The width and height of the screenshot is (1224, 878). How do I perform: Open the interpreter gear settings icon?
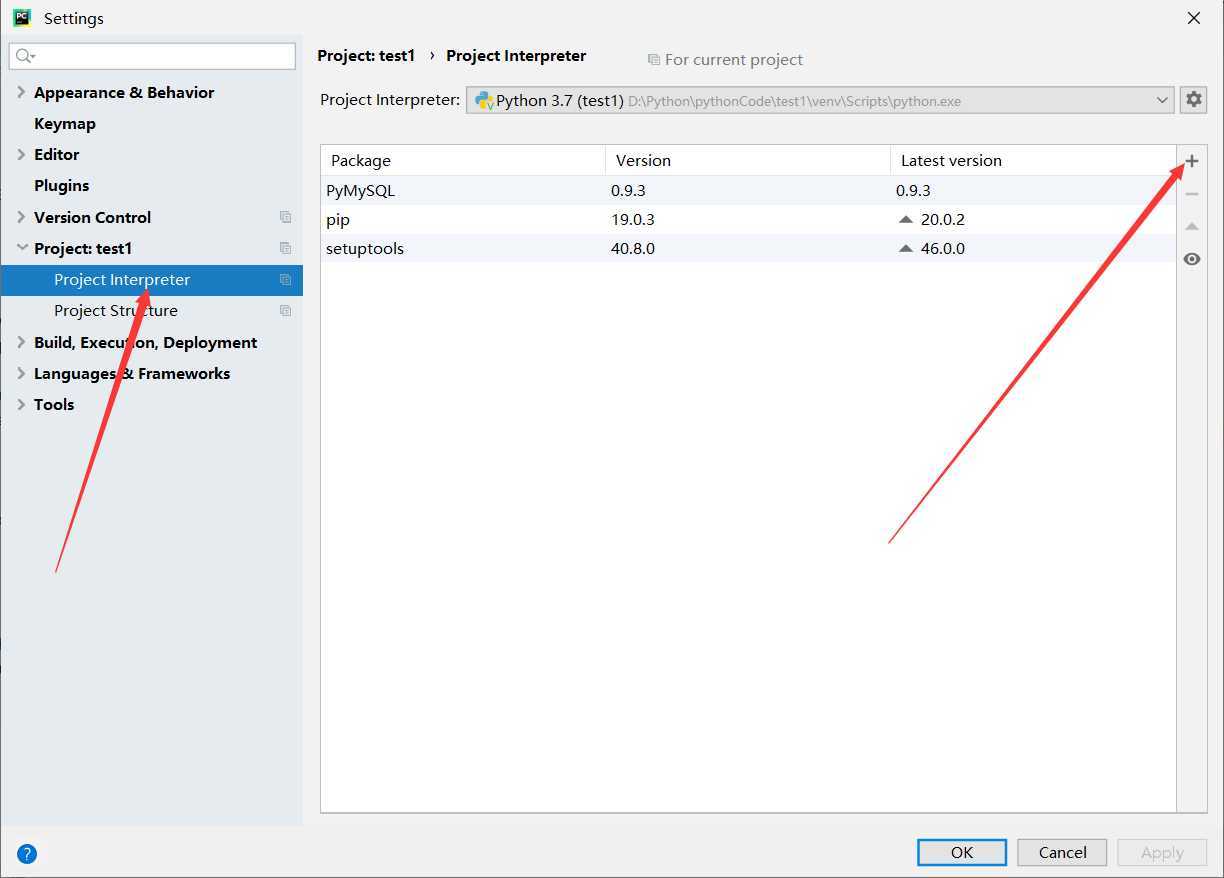click(1194, 100)
